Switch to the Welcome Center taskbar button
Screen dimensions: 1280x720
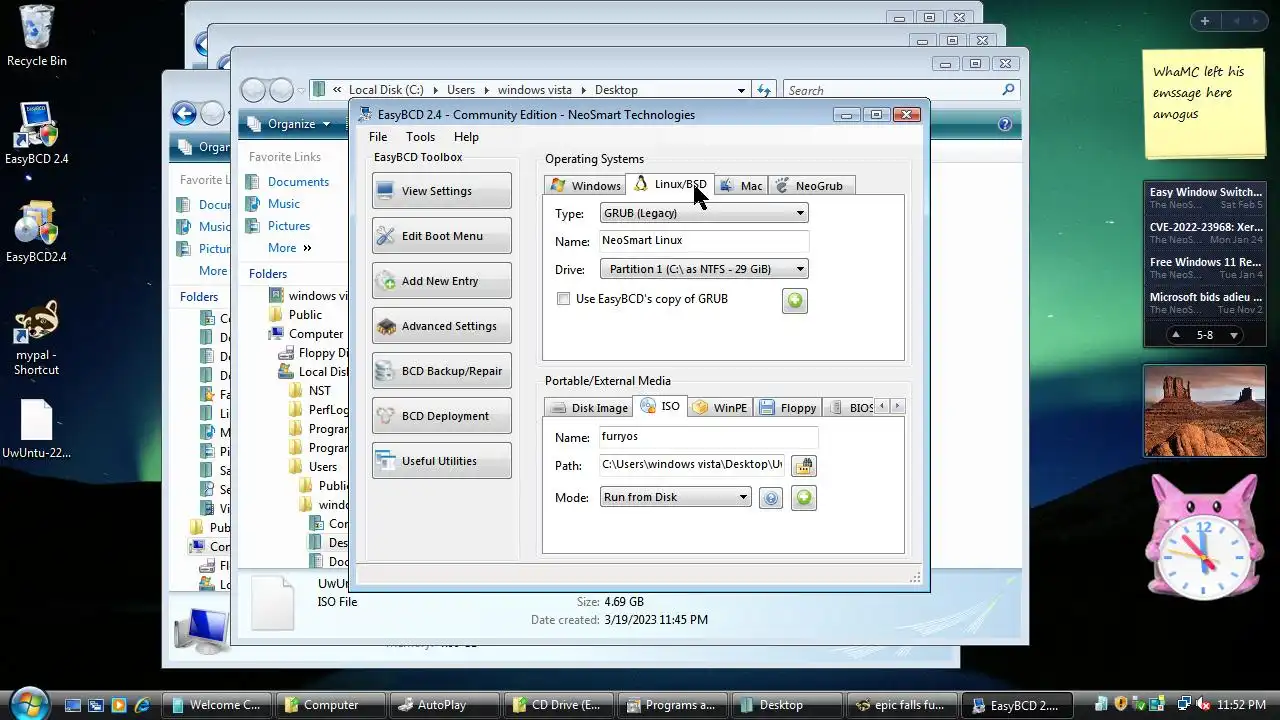(215, 705)
